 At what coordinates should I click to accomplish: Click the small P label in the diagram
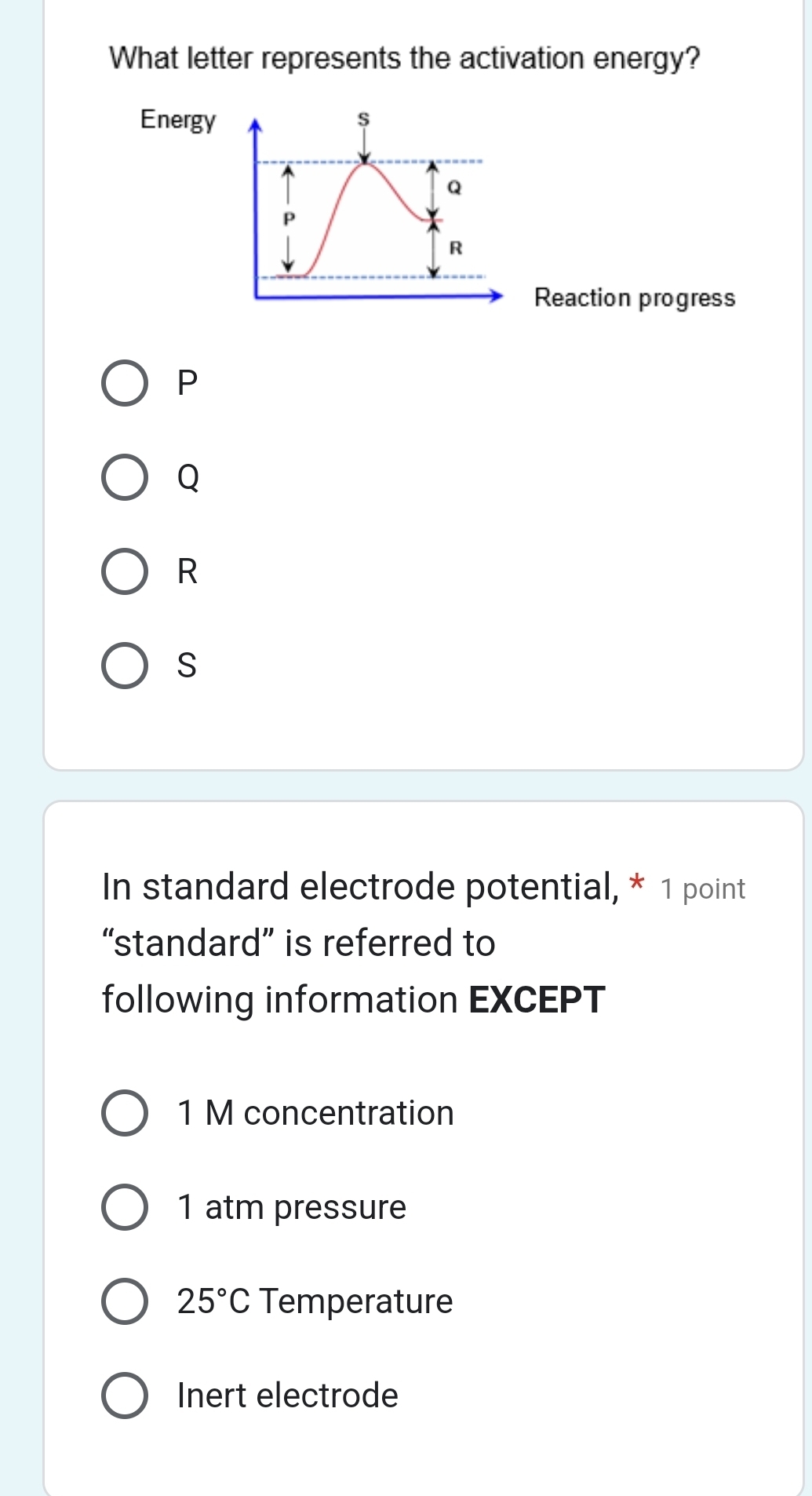(x=289, y=219)
